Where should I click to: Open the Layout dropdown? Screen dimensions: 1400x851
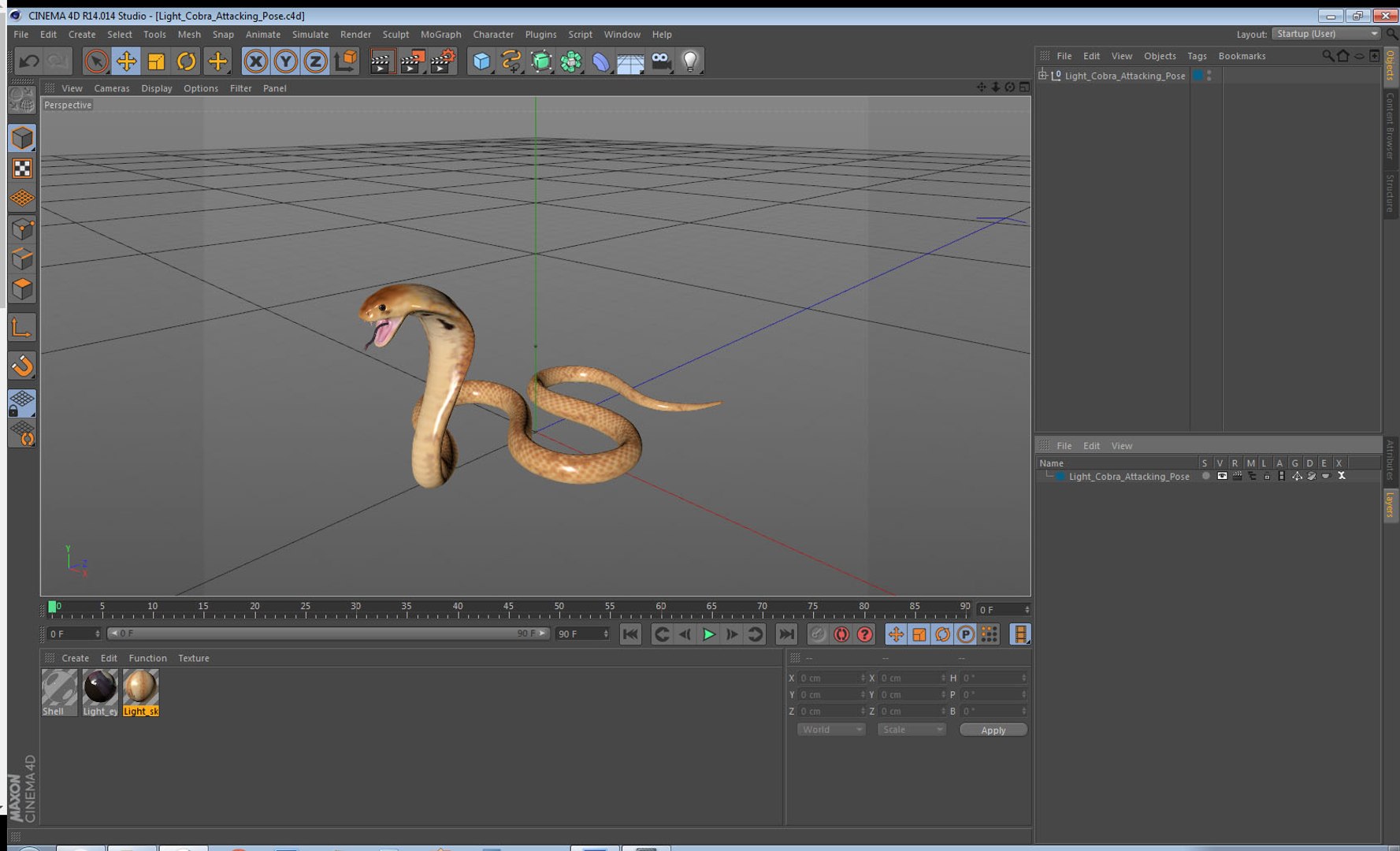click(1327, 34)
